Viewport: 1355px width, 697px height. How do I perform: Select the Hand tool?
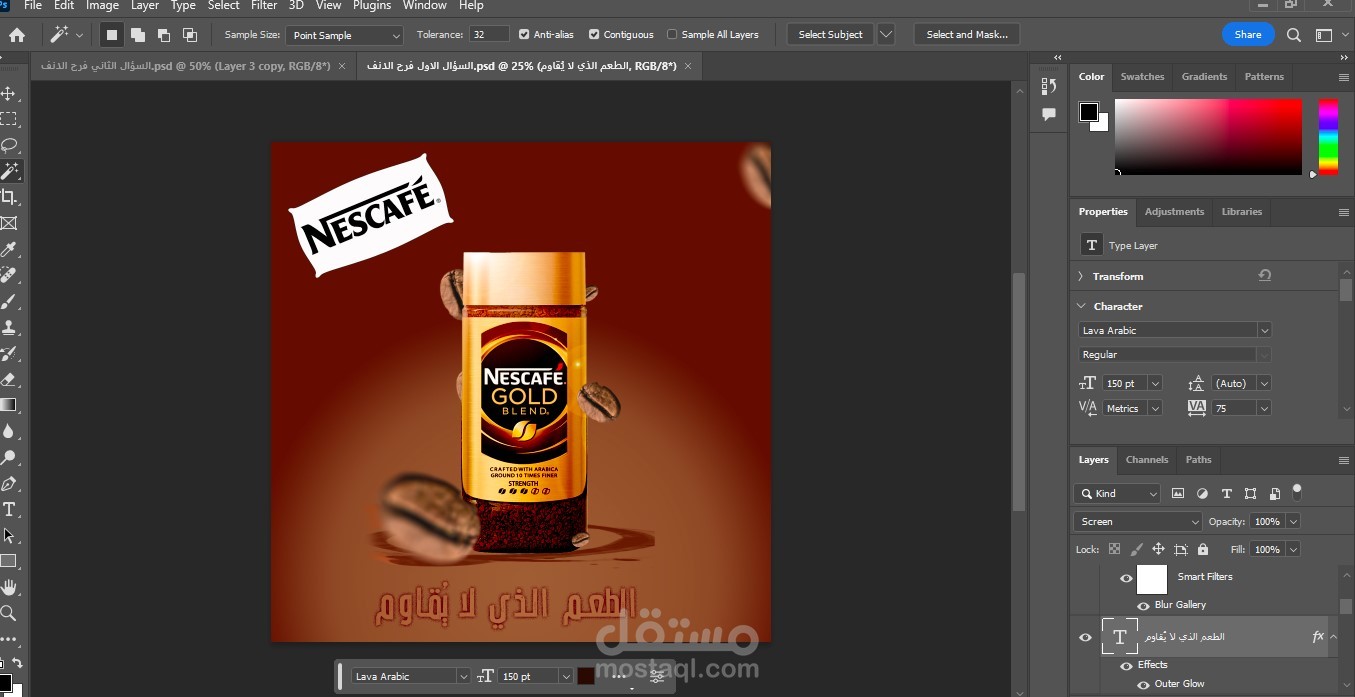(x=9, y=587)
